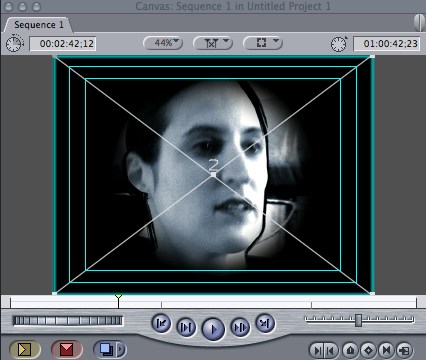Expand the edit-type arrow beside the Replace button

[x=121, y=349]
